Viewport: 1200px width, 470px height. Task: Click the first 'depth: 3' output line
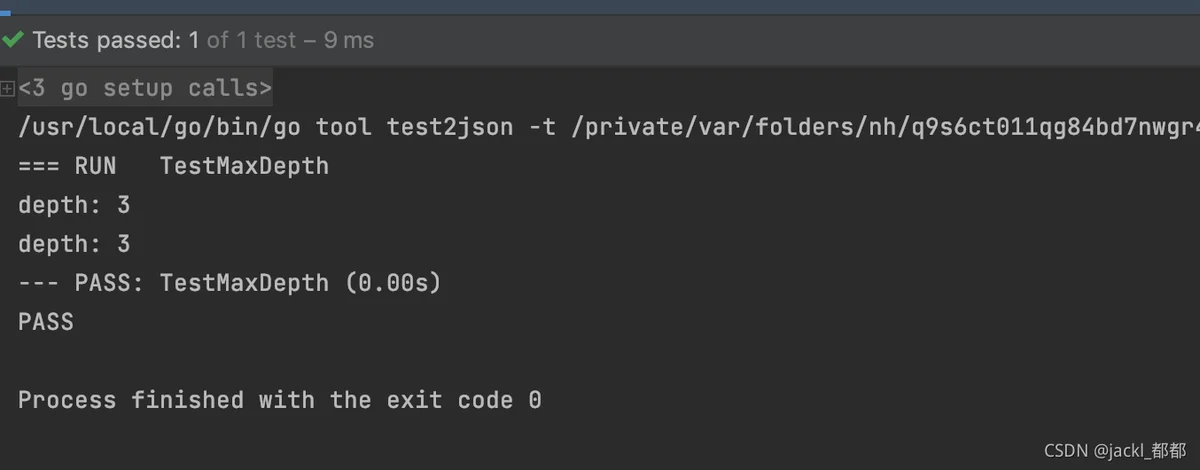coord(74,205)
